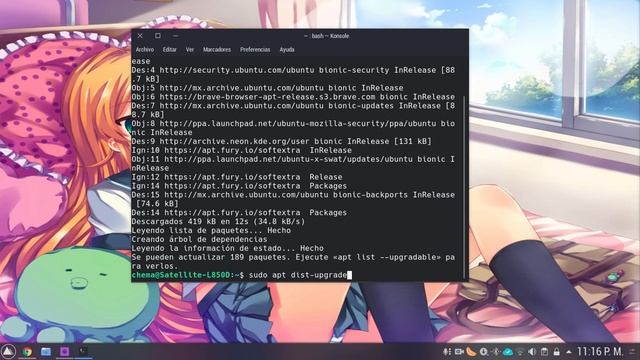Click the Ign:14 apt.fury.io Packages line
This screenshot has height=360, width=640.
239,186
